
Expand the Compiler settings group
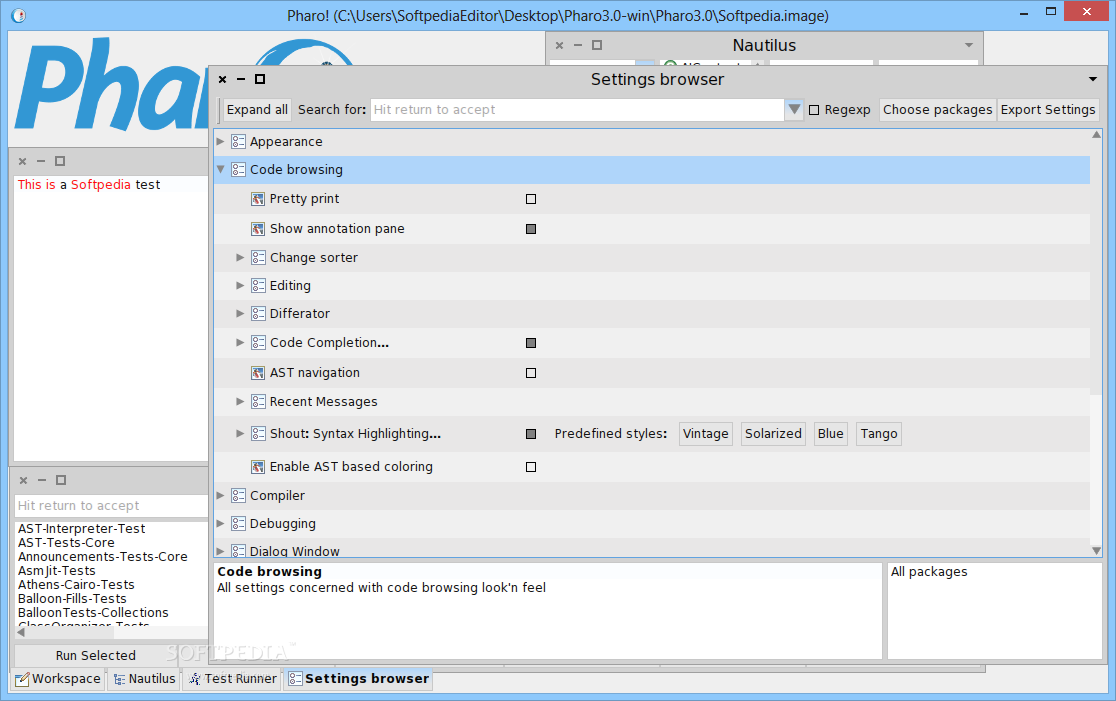(x=221, y=495)
